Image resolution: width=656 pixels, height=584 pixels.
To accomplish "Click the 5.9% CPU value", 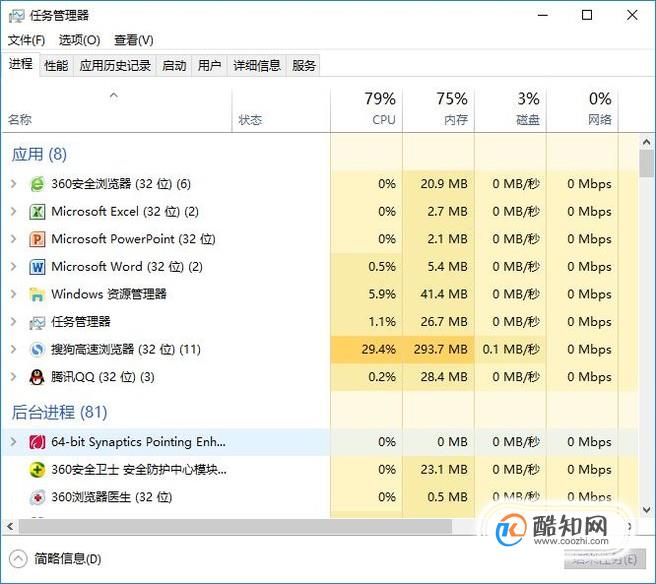I will [x=382, y=294].
